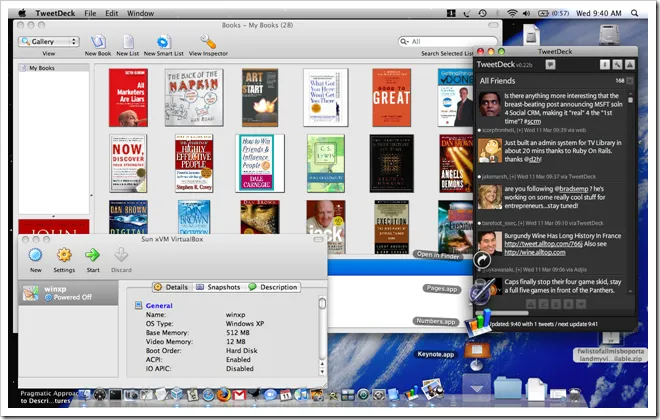Open tweet.alltop.com link in tweet
This screenshot has width=660, height=420.
[543, 244]
